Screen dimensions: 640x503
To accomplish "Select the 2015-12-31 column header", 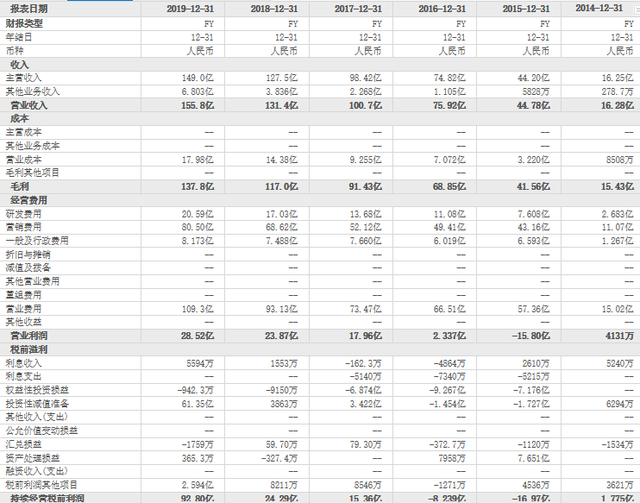I will (x=526, y=9).
